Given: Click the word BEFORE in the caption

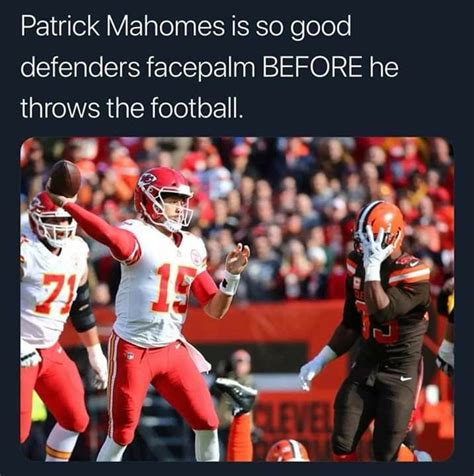Looking at the screenshot, I should 311,67.
